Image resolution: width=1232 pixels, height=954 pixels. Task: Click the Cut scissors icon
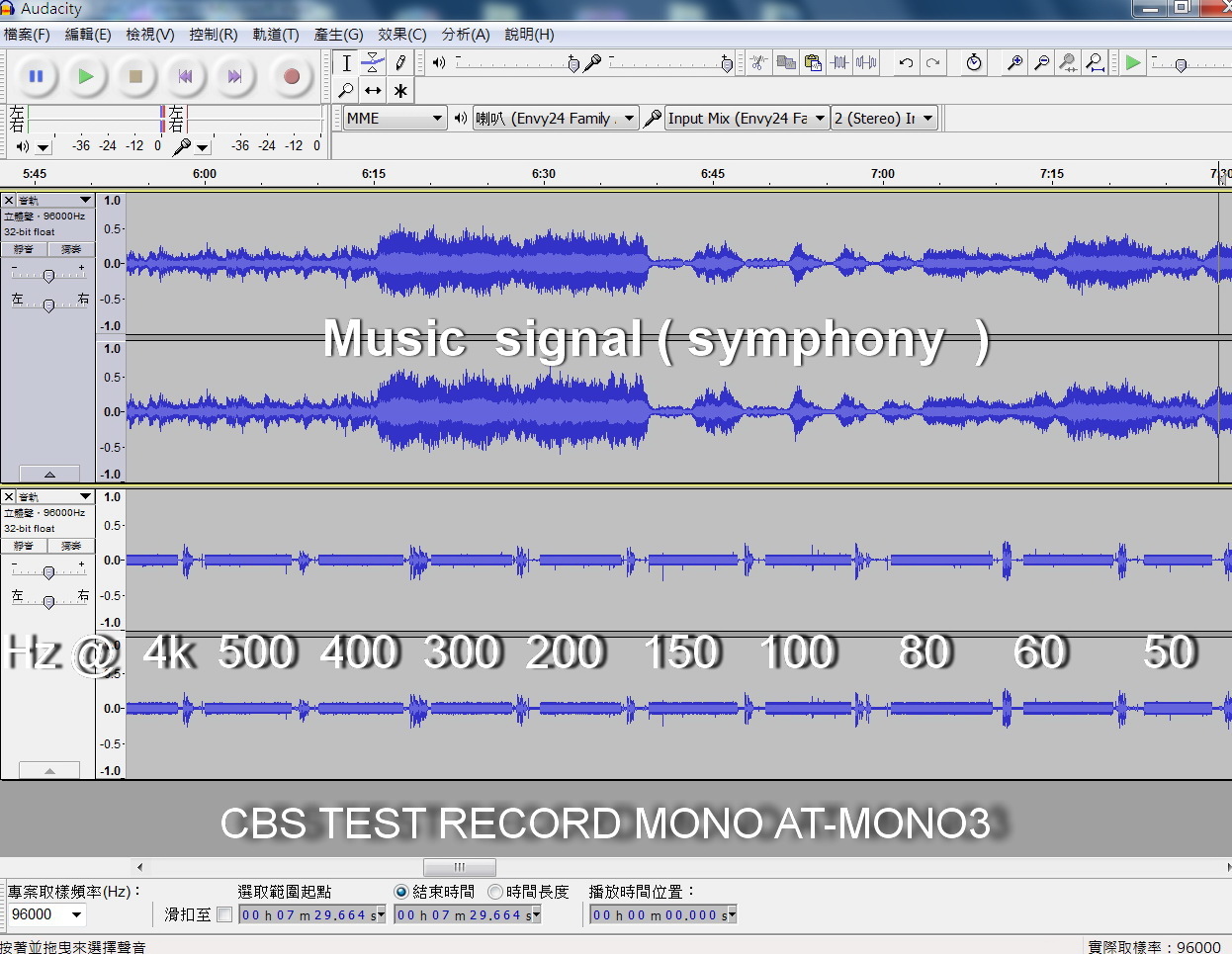point(759,63)
